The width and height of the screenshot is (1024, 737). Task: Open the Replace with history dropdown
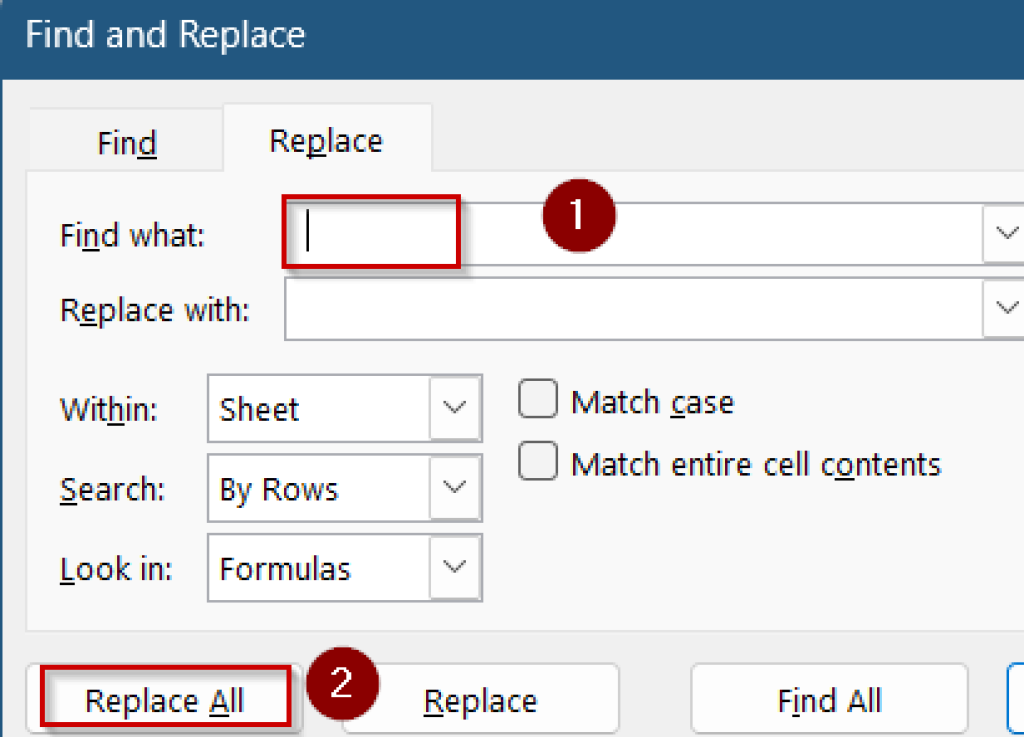pyautogui.click(x=1007, y=308)
